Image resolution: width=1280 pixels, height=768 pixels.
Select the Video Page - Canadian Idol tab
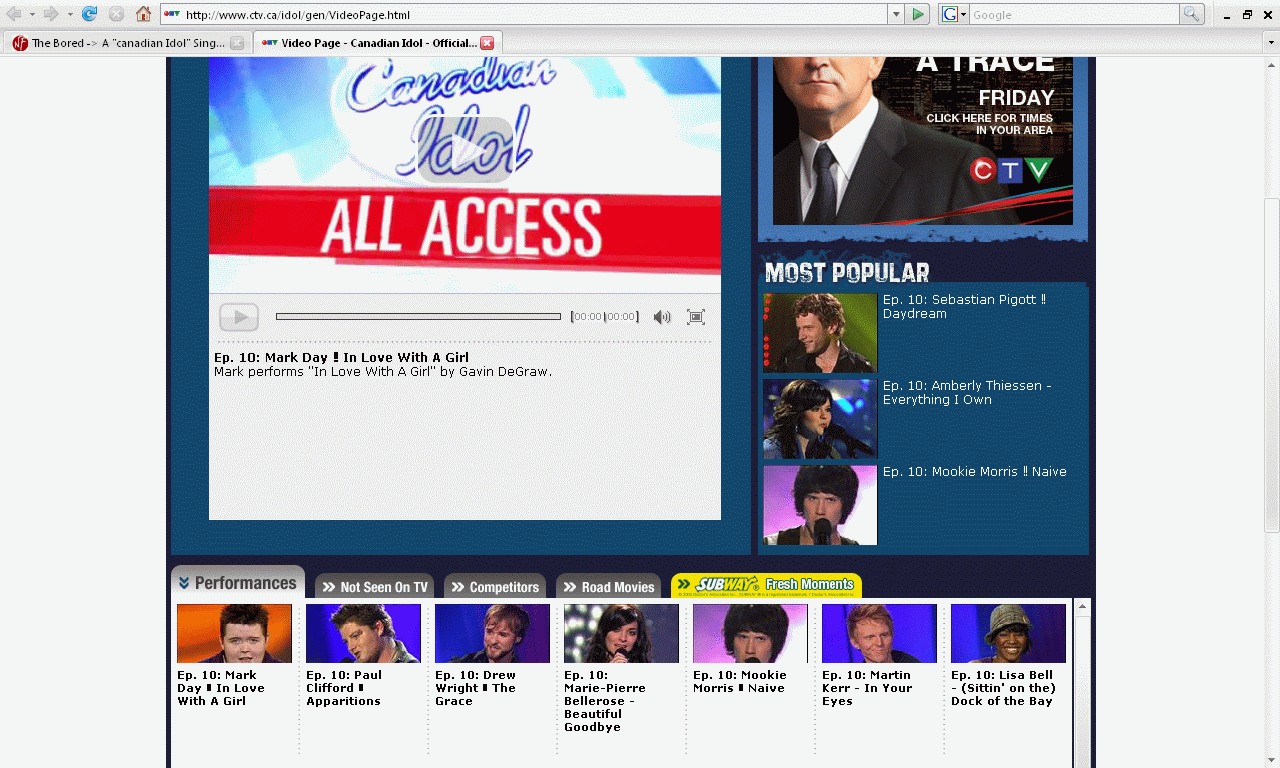pos(377,43)
